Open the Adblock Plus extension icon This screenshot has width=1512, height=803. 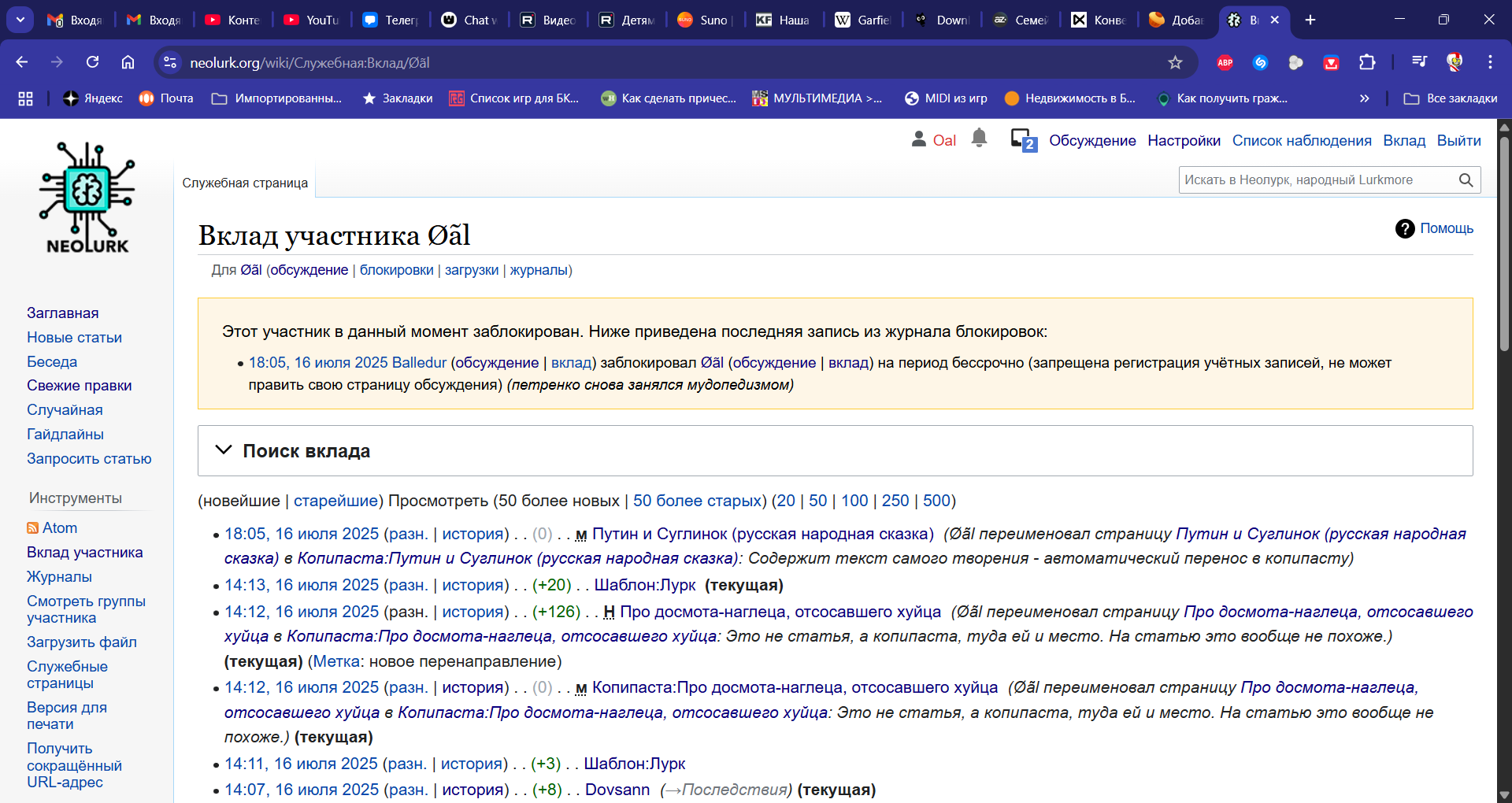coord(1225,63)
